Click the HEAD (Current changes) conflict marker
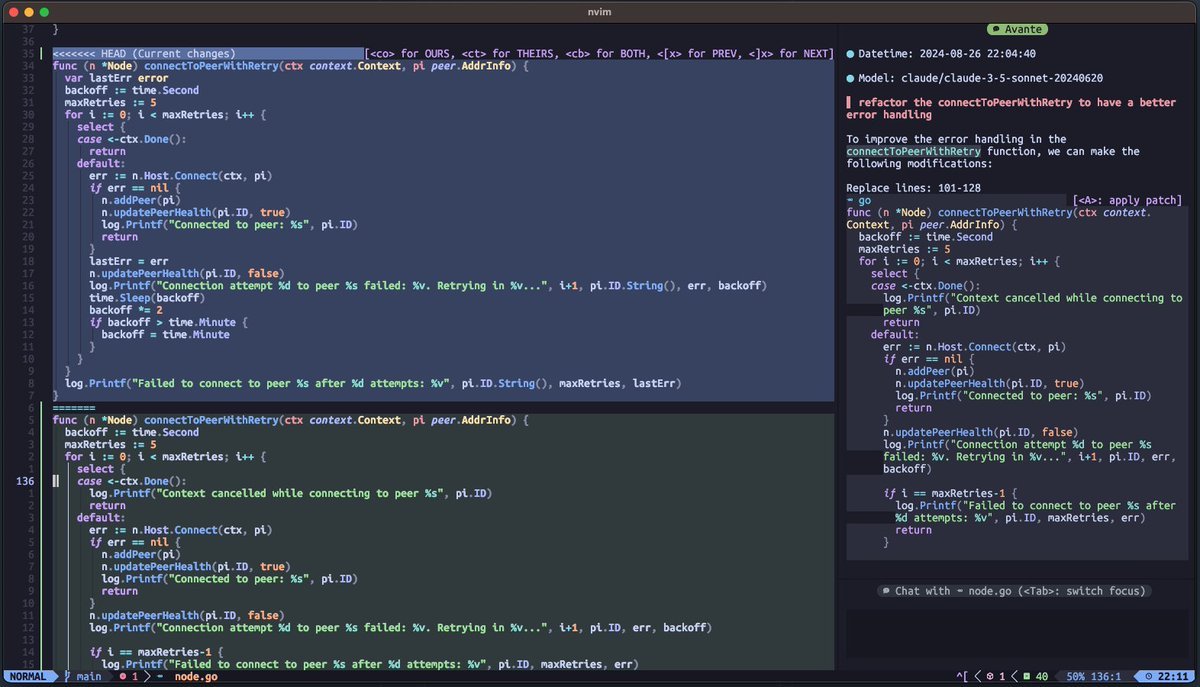The image size is (1200, 687). pyautogui.click(x=144, y=53)
